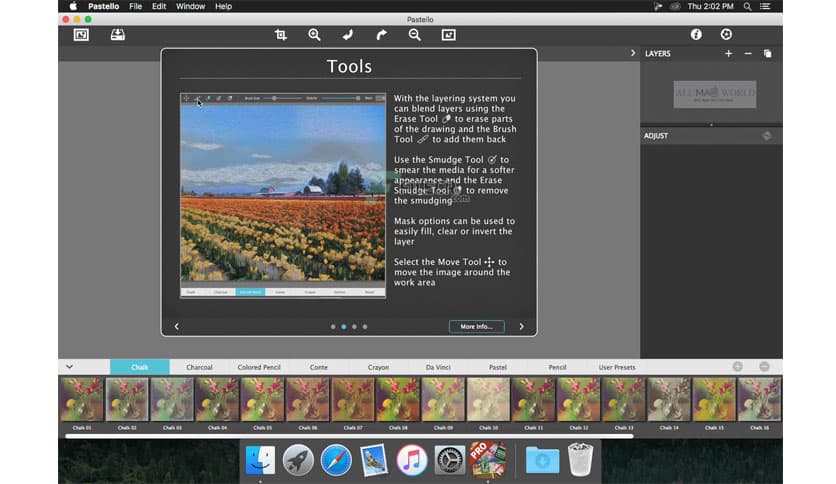836x484 pixels.
Task: Select the second tutorial page dot
Action: [344, 327]
